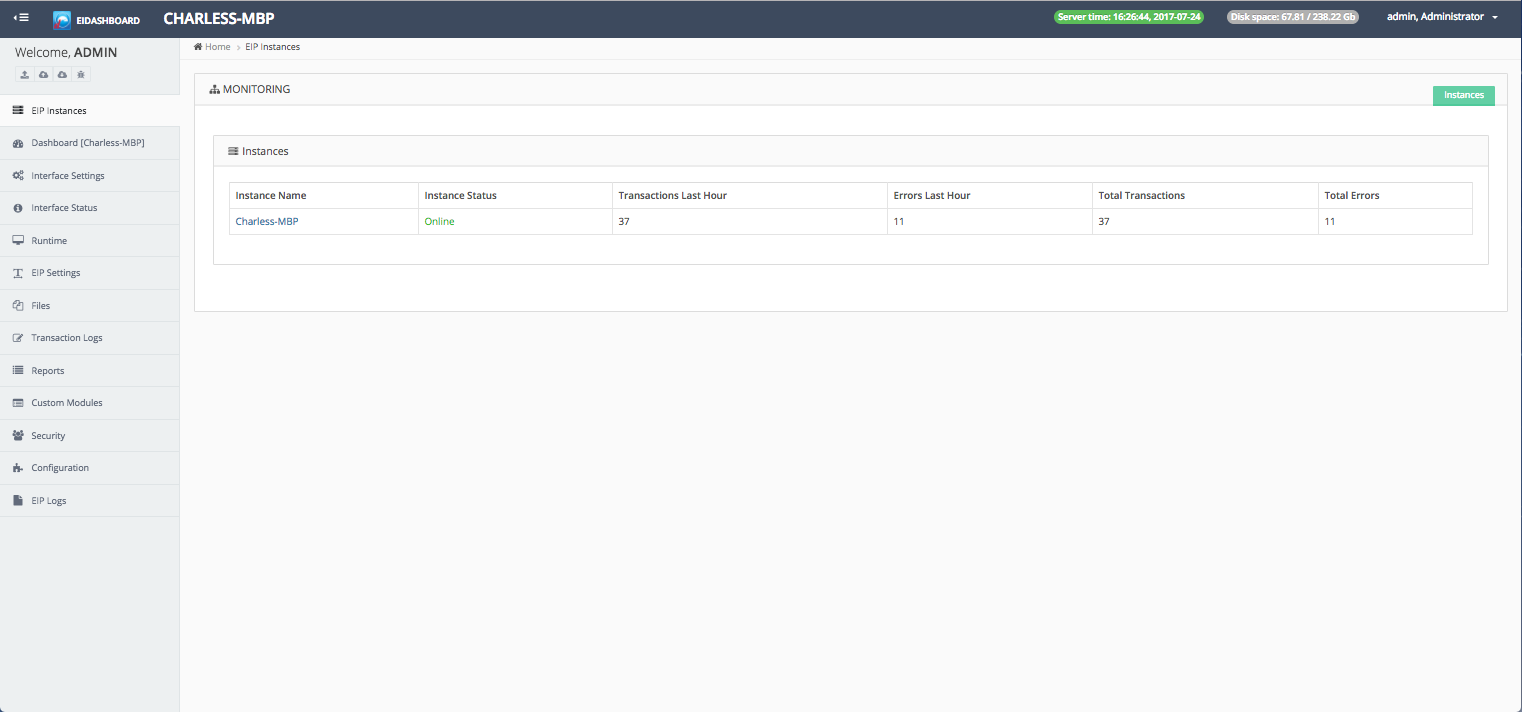Click the MONITORING panel heading

[x=250, y=89]
